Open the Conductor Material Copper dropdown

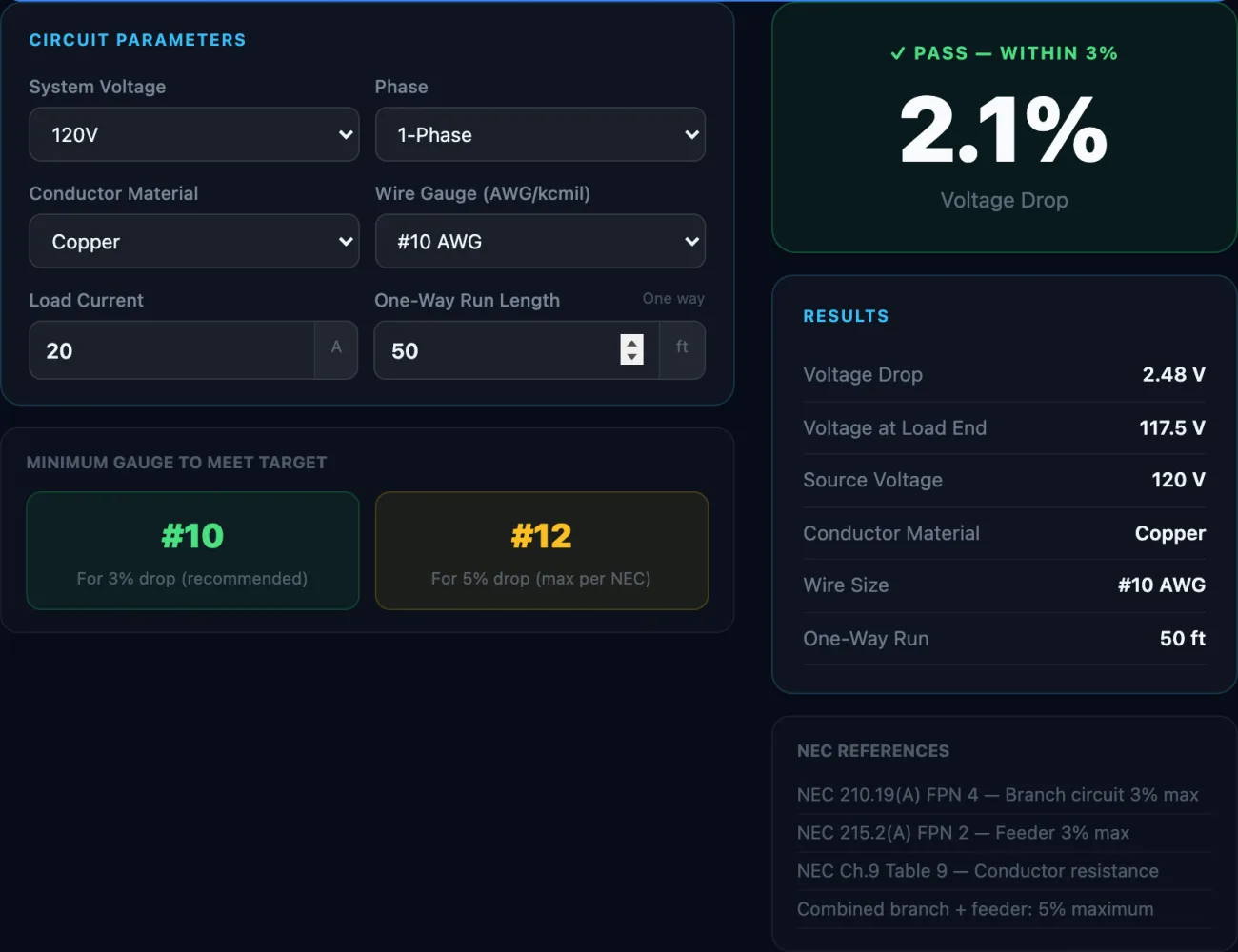[194, 241]
